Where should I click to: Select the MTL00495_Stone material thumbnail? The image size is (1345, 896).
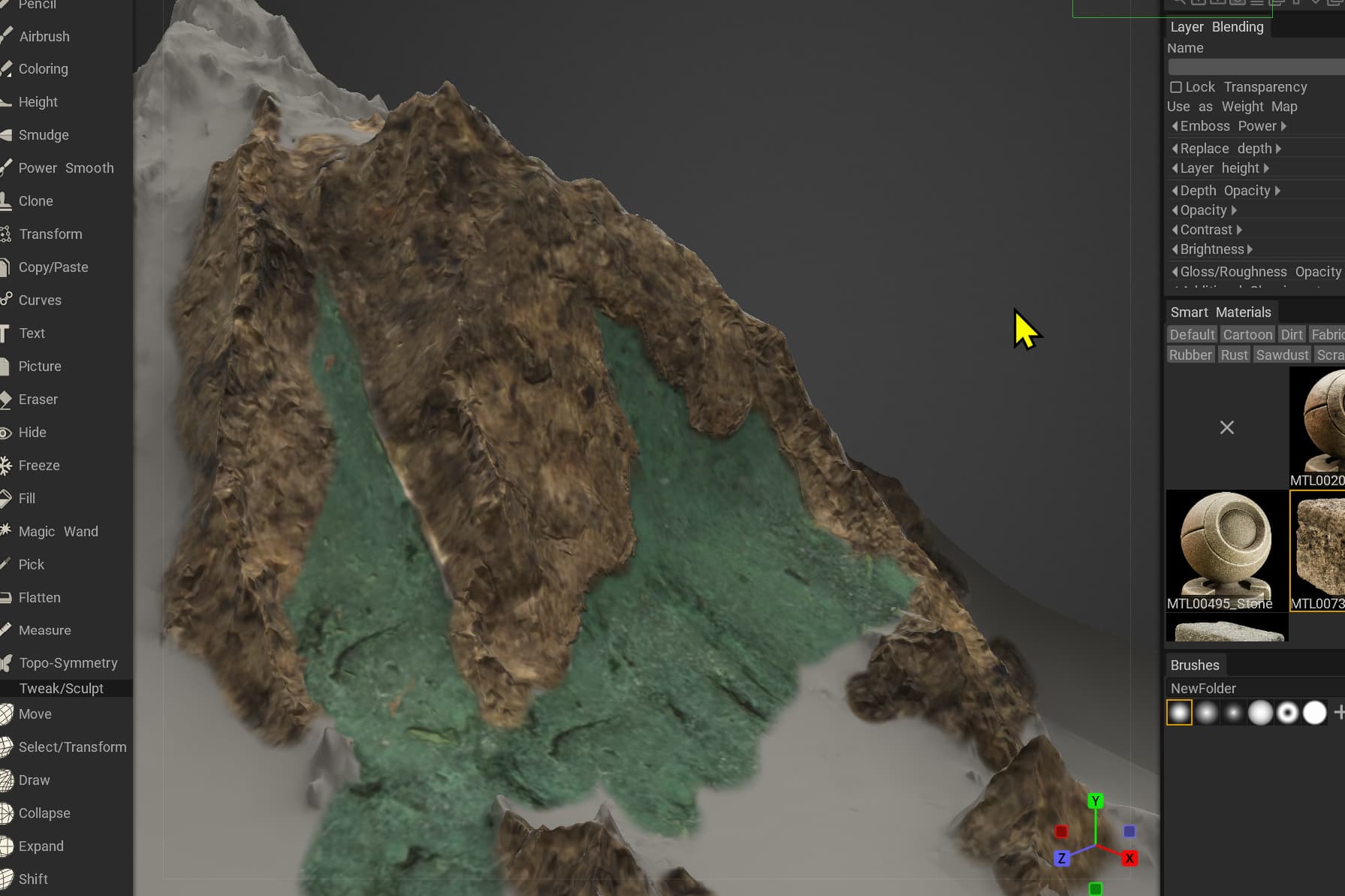click(1226, 551)
